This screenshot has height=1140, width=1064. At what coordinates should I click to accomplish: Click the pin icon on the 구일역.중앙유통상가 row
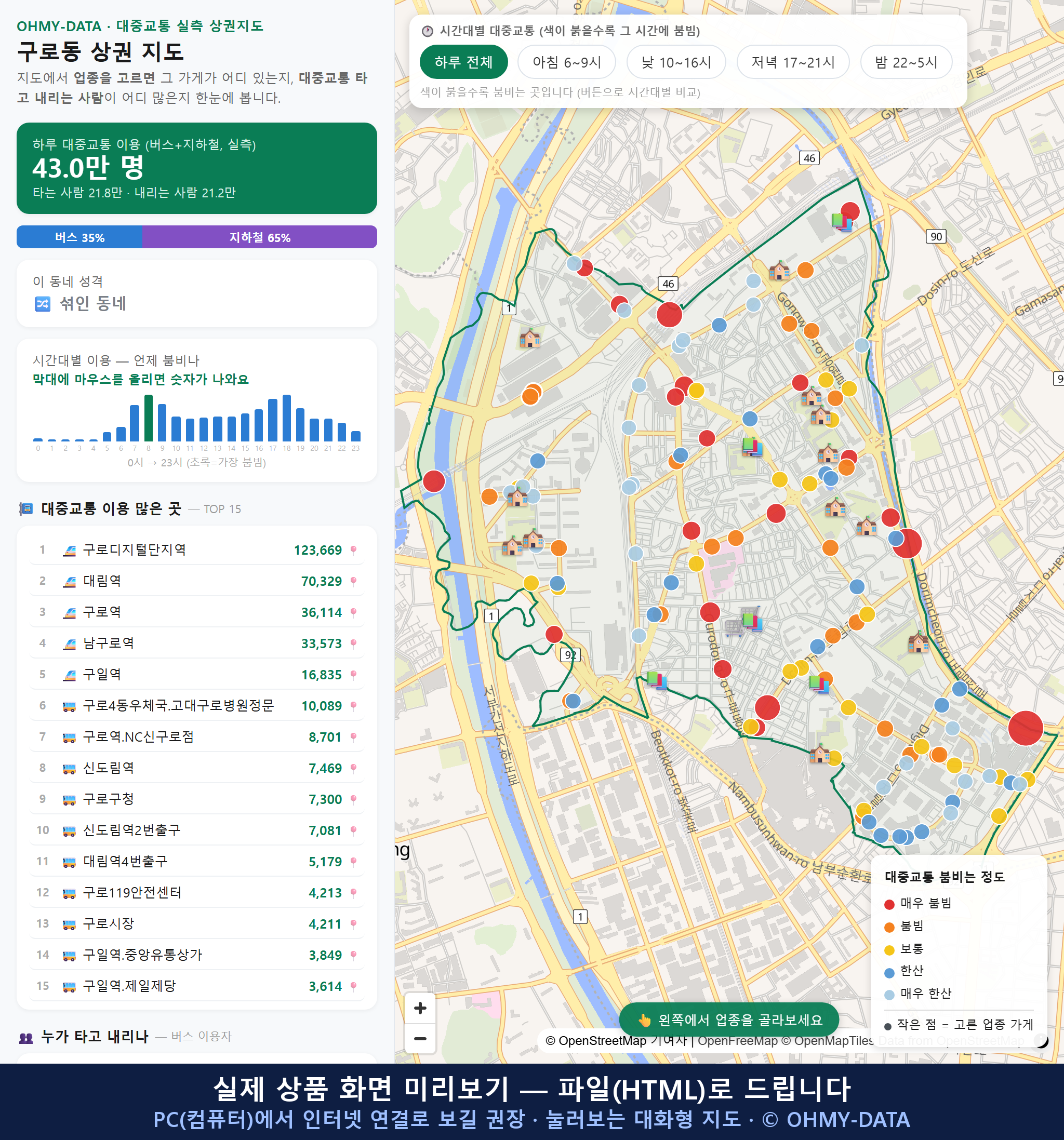coord(353,955)
